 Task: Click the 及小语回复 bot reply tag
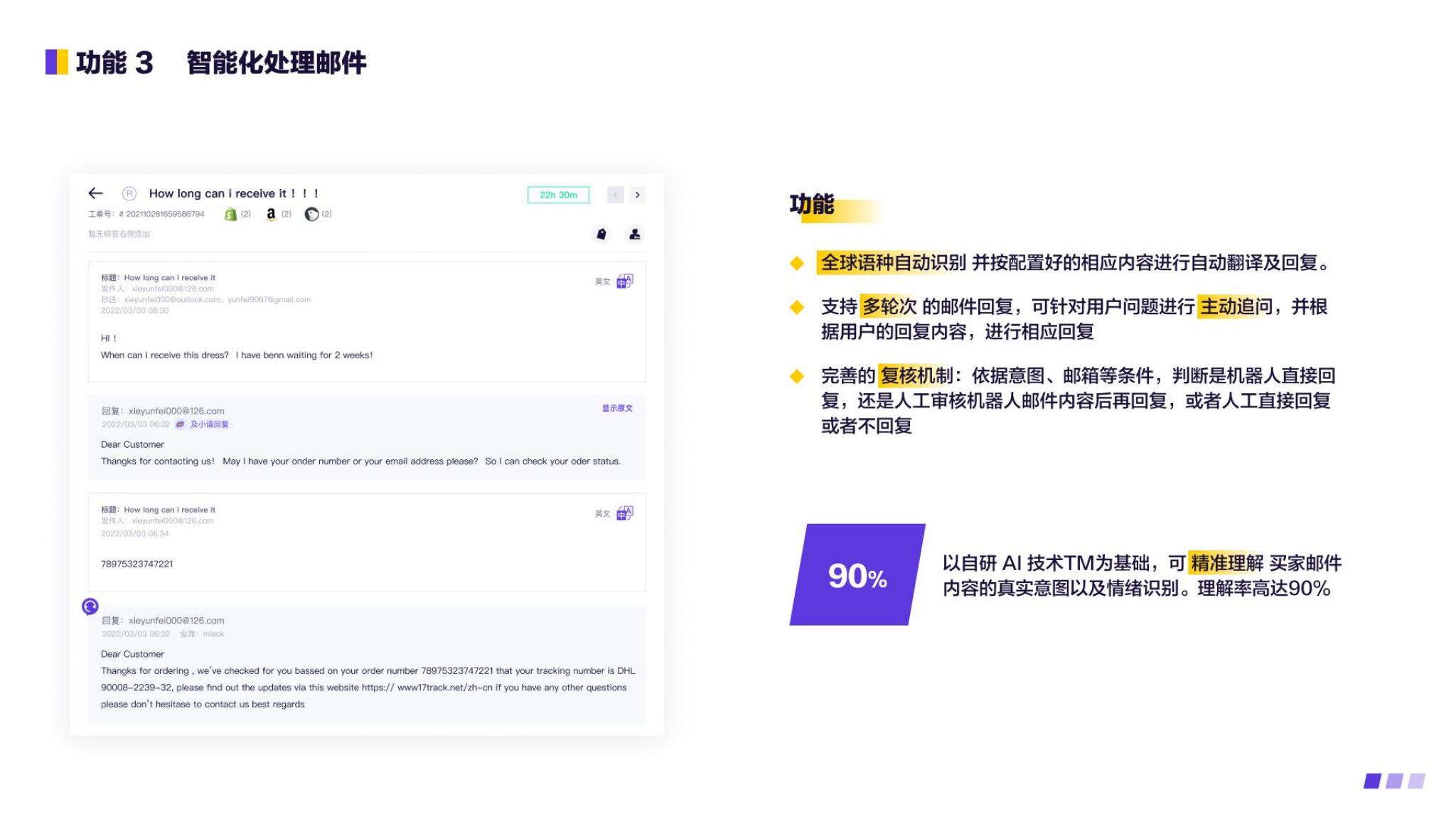(x=209, y=424)
